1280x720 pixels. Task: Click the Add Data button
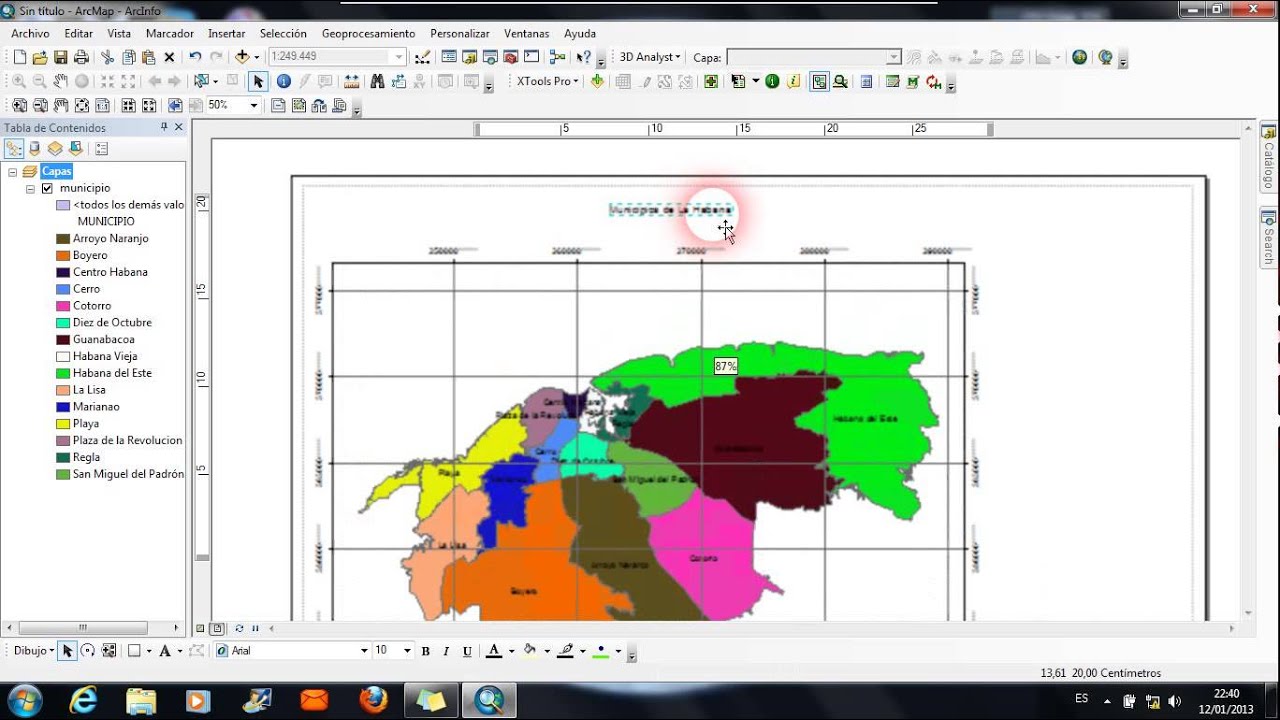pos(242,57)
